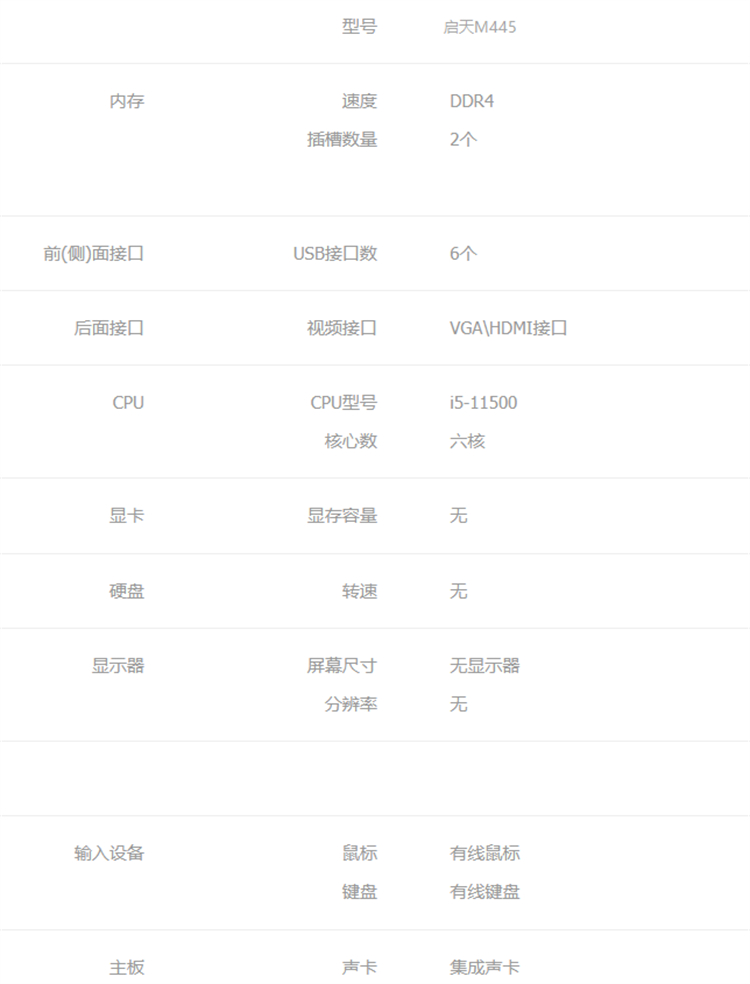The image size is (750, 984).
Task: Select the 集成声卡 sound card value
Action: click(x=484, y=967)
